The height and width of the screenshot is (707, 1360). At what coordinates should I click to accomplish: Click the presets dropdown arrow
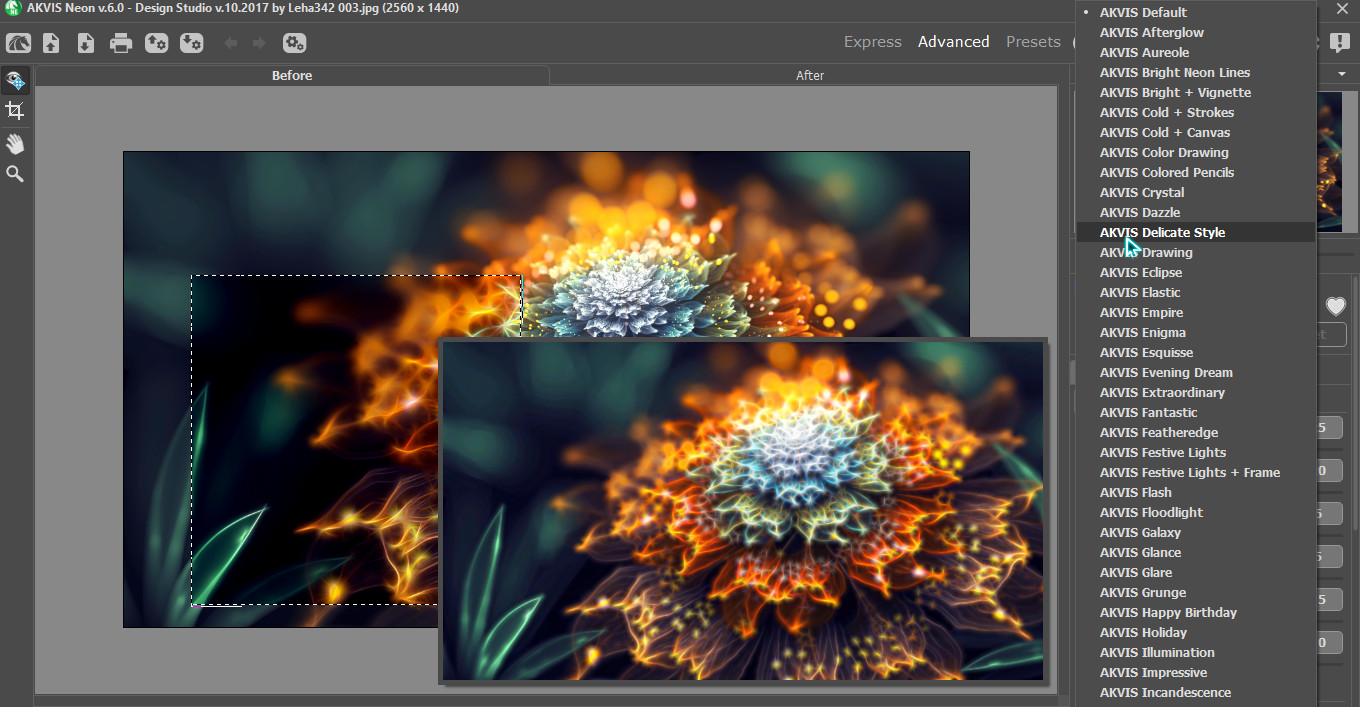pos(1341,75)
